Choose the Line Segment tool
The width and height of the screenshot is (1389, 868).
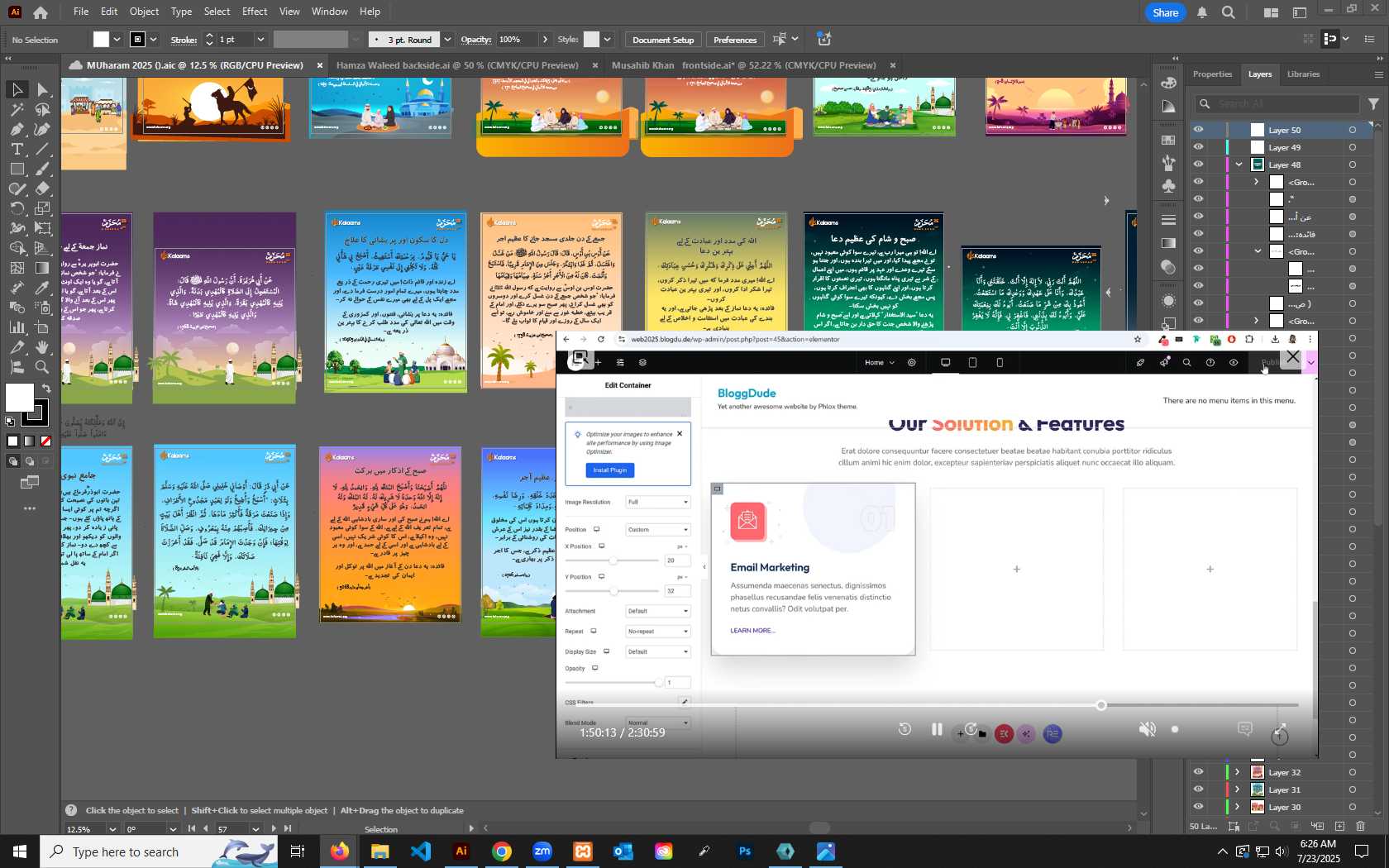pyautogui.click(x=43, y=149)
